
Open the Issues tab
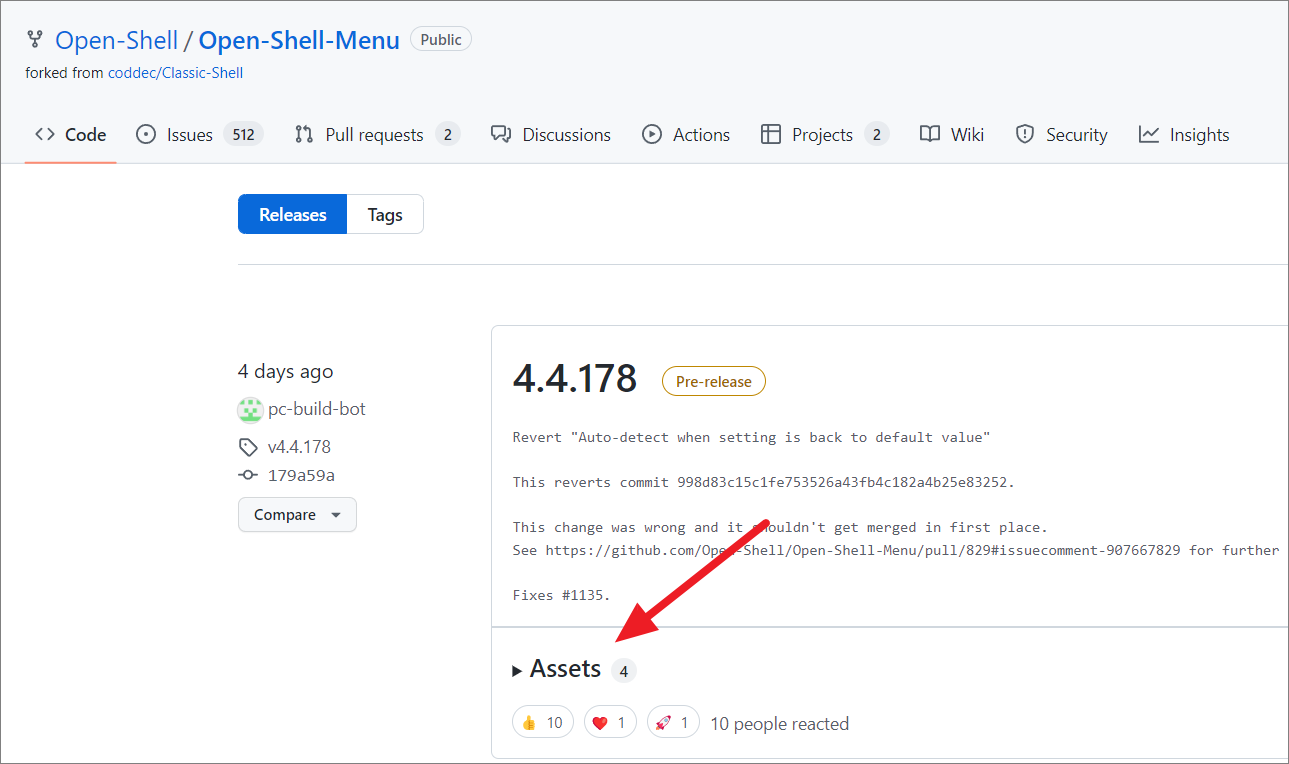[x=199, y=134]
